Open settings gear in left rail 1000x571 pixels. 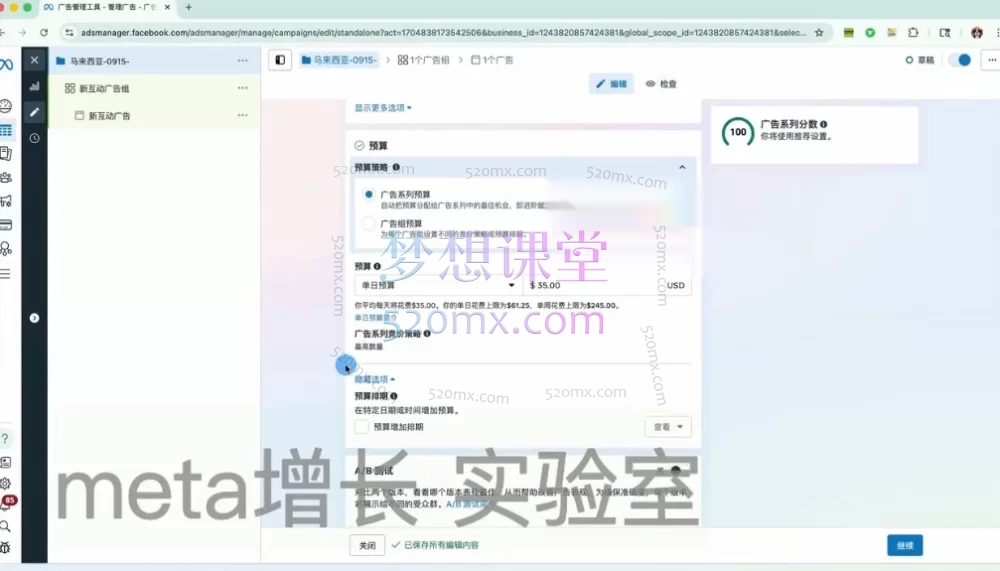(6, 484)
